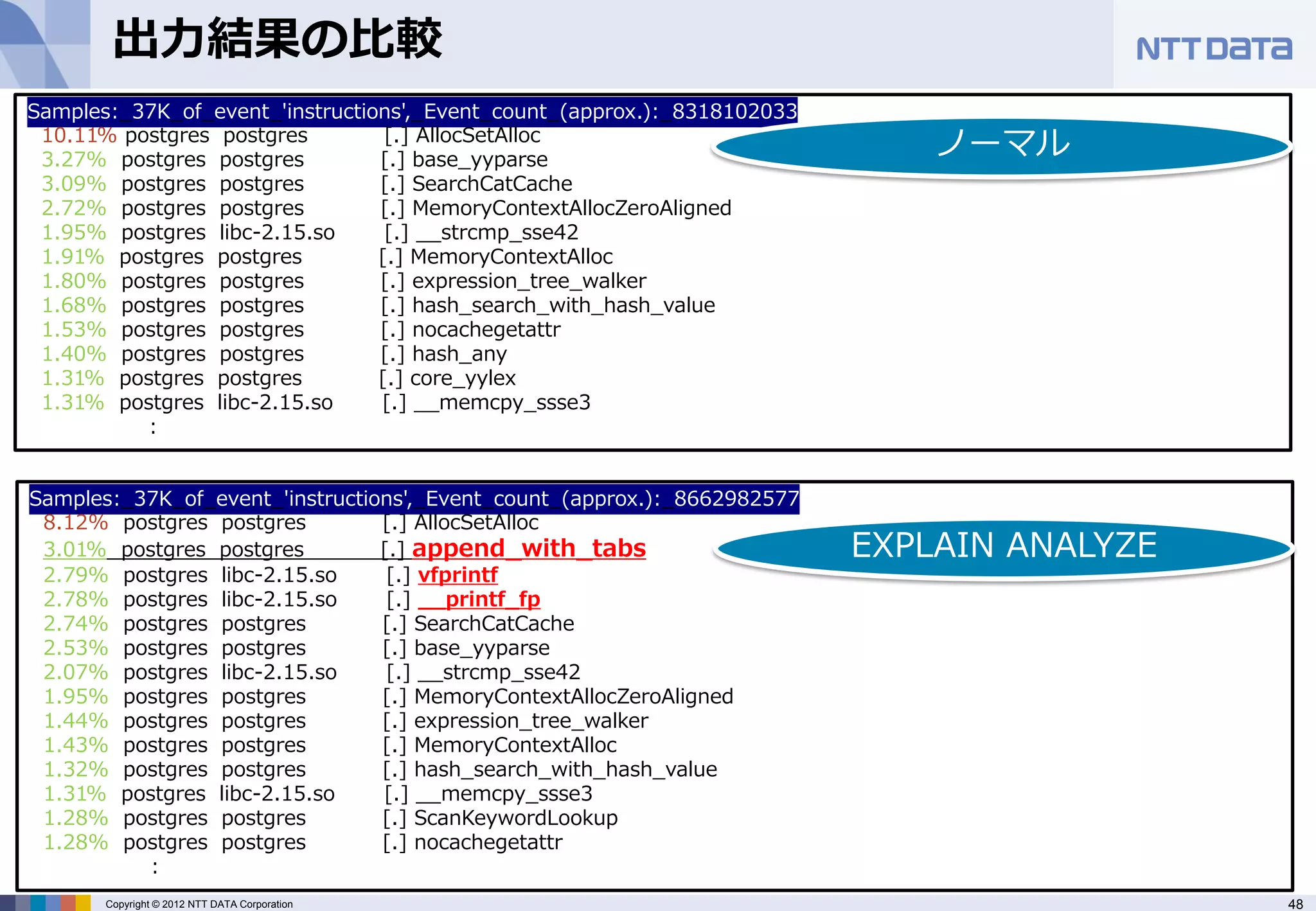Click MemoryContextAllocZeroAligned in the normal profile
The image size is (1316, 911).
[x=572, y=208]
